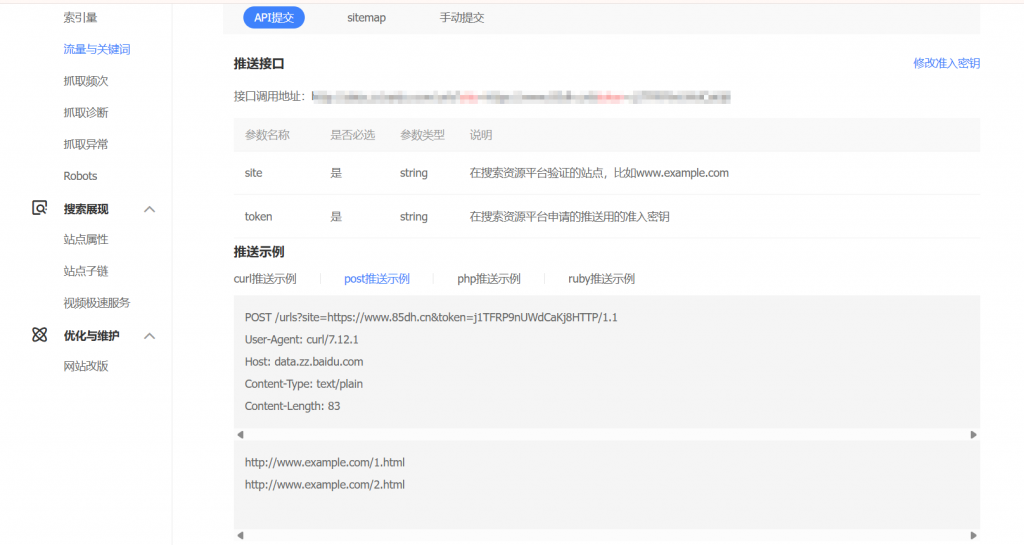Open 抓取诊断 in the sidebar
Viewport: 1024px width, 545px height.
(x=86, y=112)
